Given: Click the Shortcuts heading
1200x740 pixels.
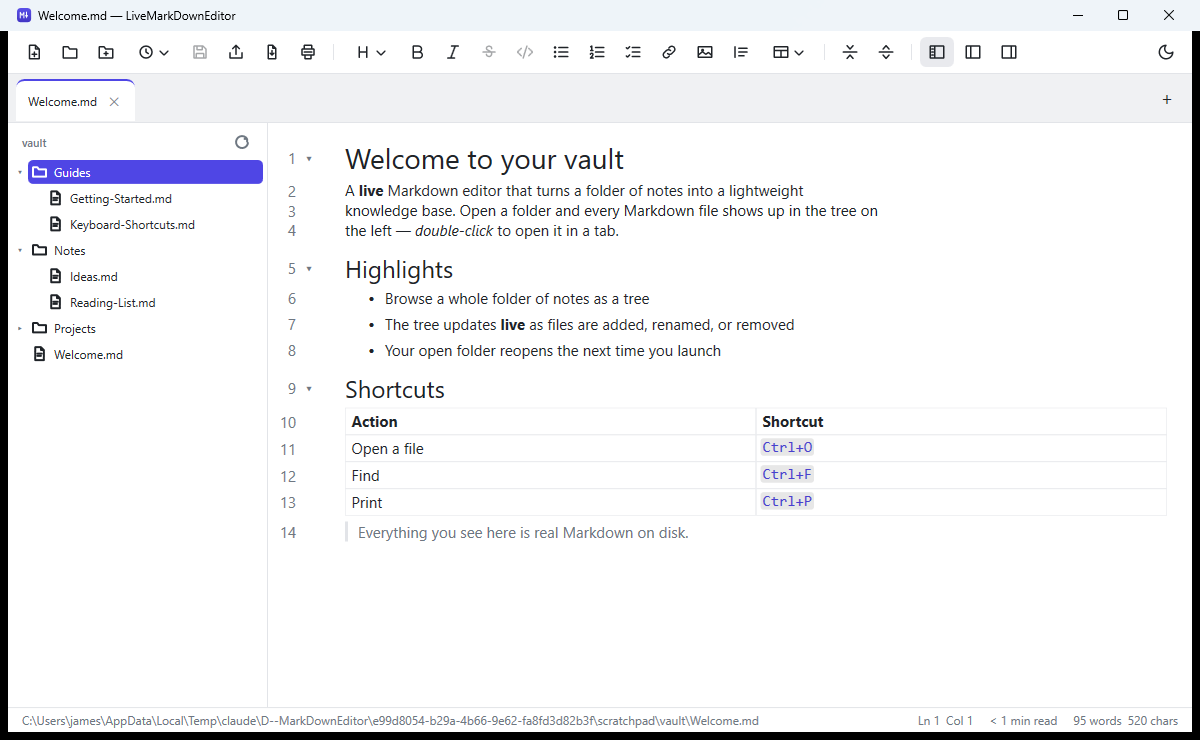Looking at the screenshot, I should click(395, 390).
